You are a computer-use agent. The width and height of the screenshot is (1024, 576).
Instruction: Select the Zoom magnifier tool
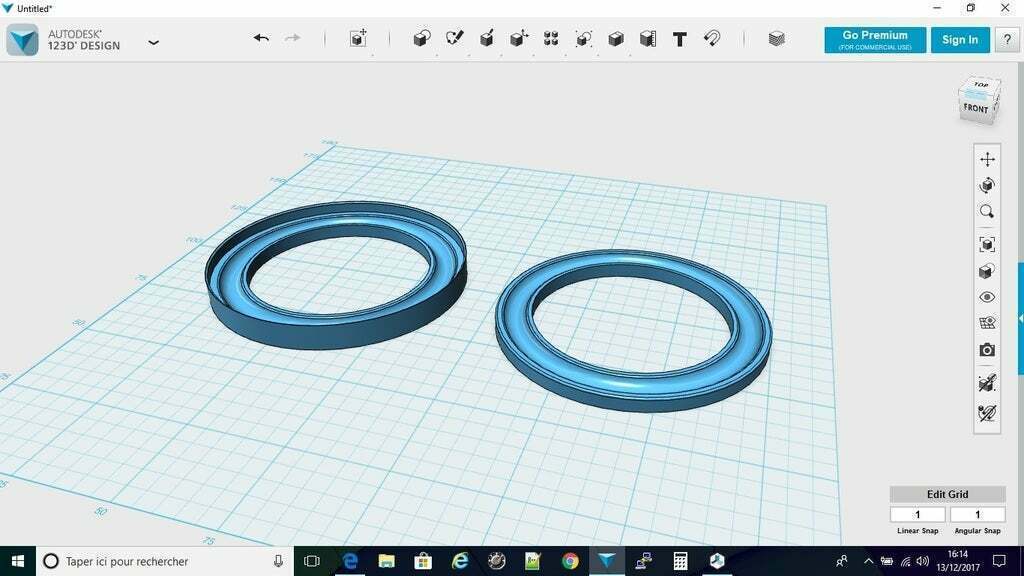pyautogui.click(x=987, y=212)
